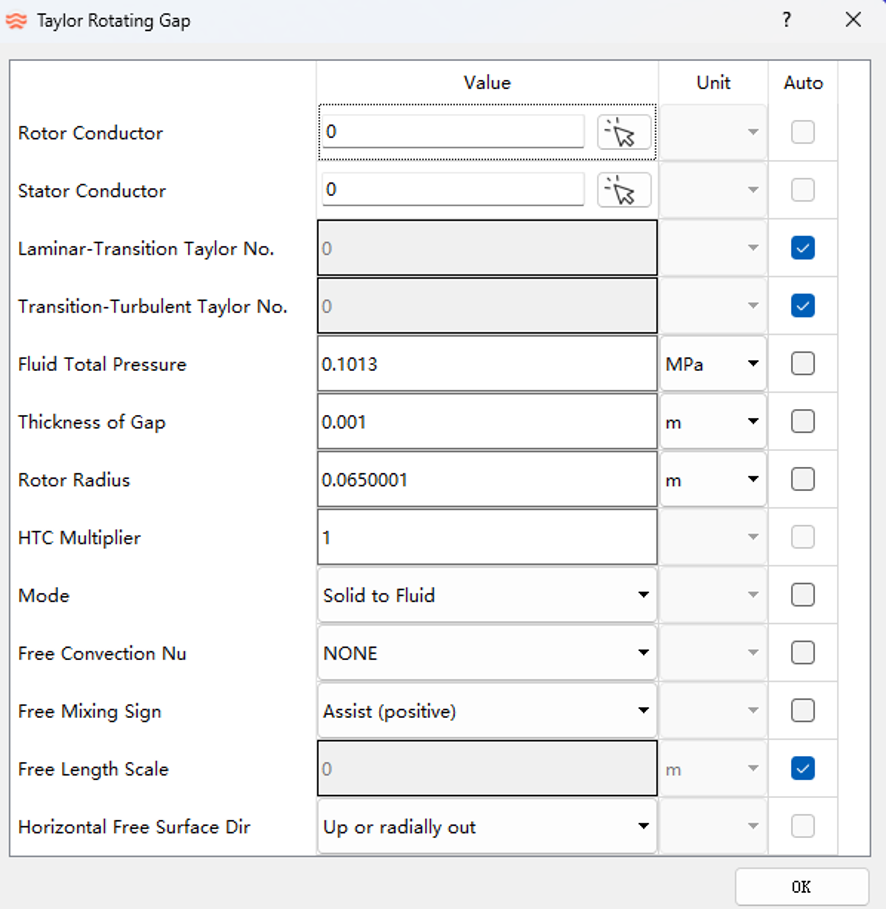Close the Taylor Rotating Gap dialog
Viewport: 886px width, 909px height.
click(x=853, y=20)
